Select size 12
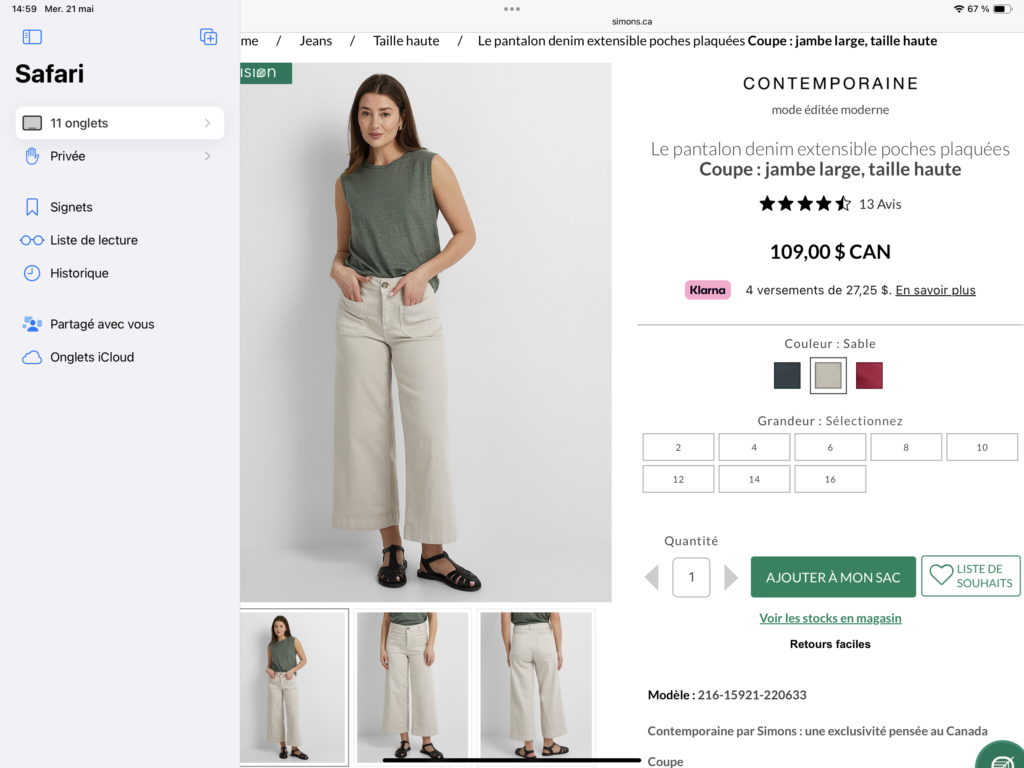 tap(678, 479)
